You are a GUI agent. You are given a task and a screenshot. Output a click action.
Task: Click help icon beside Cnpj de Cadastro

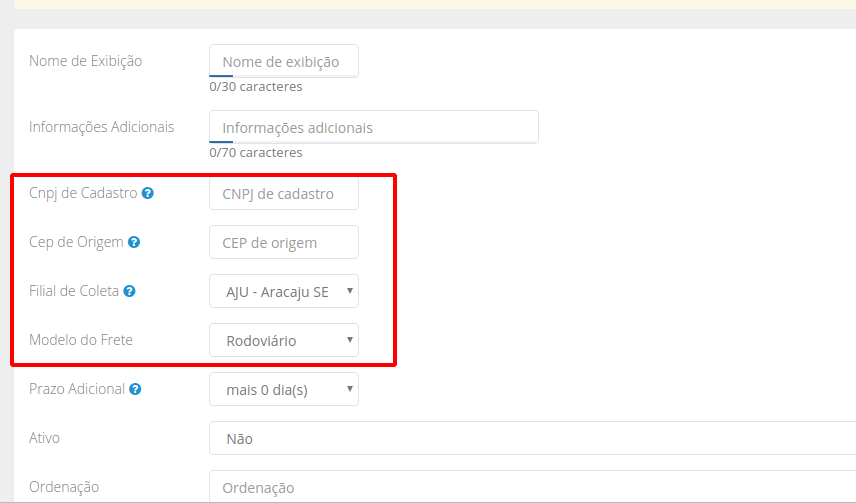(148, 193)
